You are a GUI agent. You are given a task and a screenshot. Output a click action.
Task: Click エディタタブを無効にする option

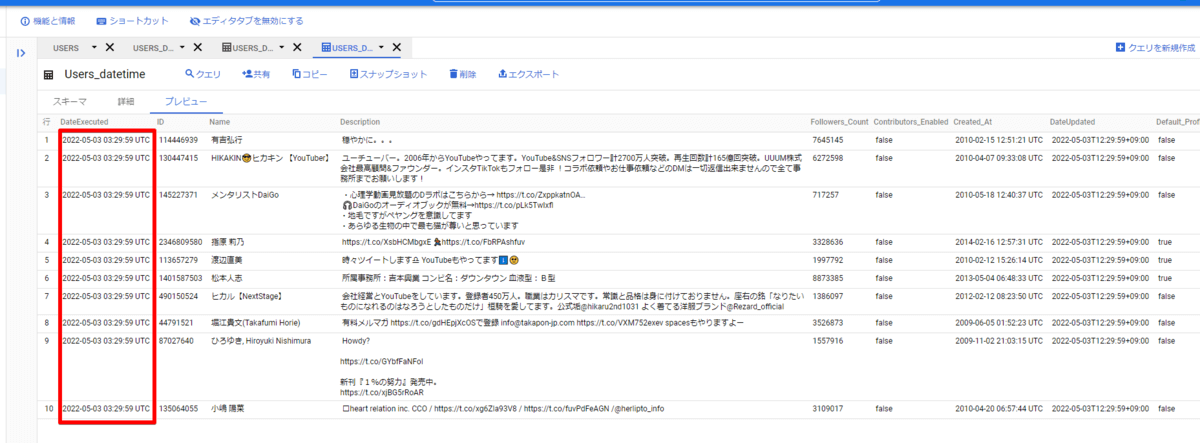(x=246, y=20)
